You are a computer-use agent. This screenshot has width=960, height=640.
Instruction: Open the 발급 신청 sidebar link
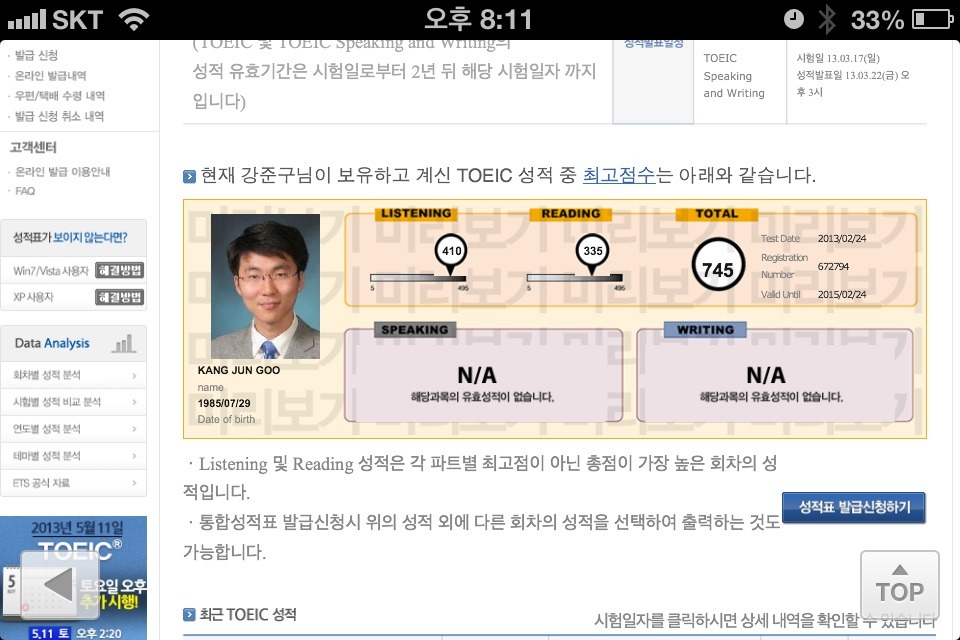[x=36, y=55]
